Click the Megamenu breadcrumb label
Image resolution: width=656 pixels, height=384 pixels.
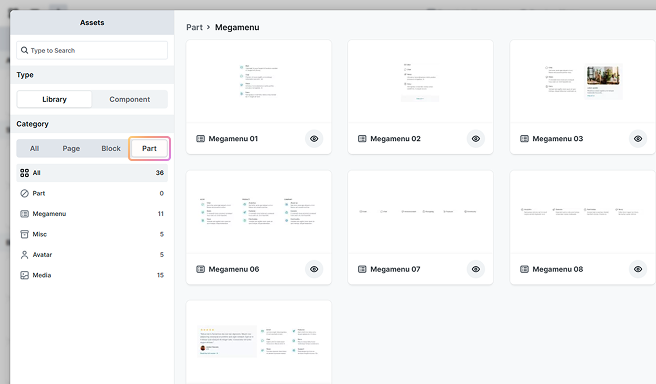coord(237,27)
